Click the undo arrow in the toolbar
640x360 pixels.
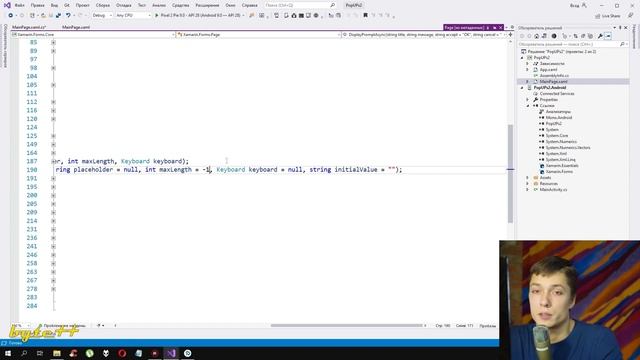coord(68,16)
